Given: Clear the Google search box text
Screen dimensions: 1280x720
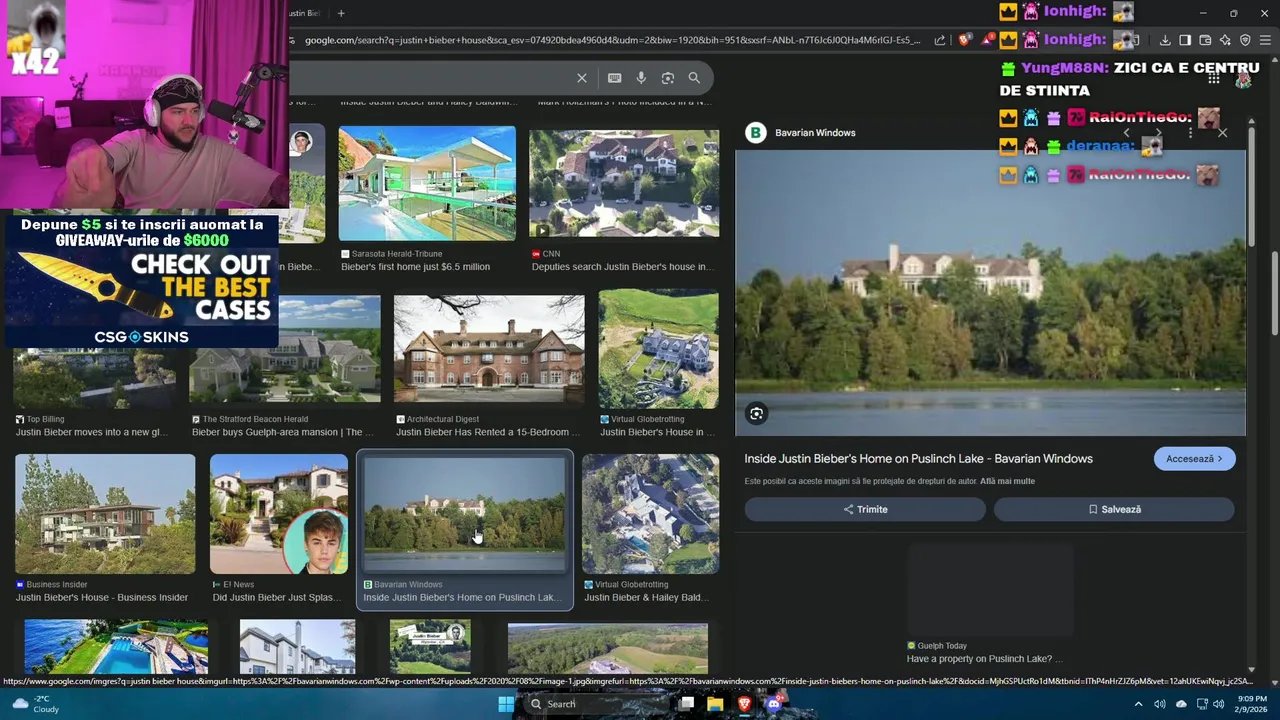Looking at the screenshot, I should click(582, 78).
